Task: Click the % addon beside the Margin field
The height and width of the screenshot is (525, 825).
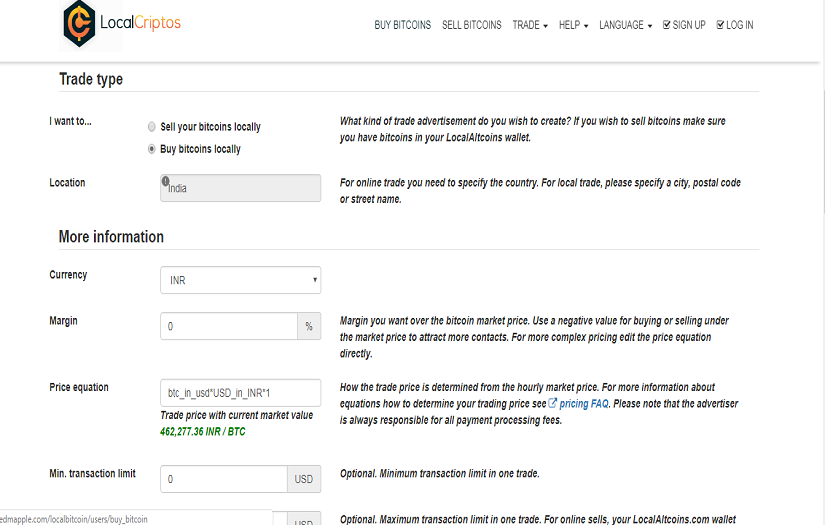Action: coord(309,326)
